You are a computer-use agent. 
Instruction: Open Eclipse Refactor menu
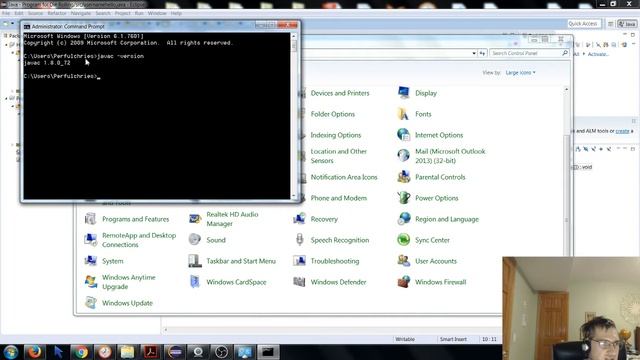point(57,13)
